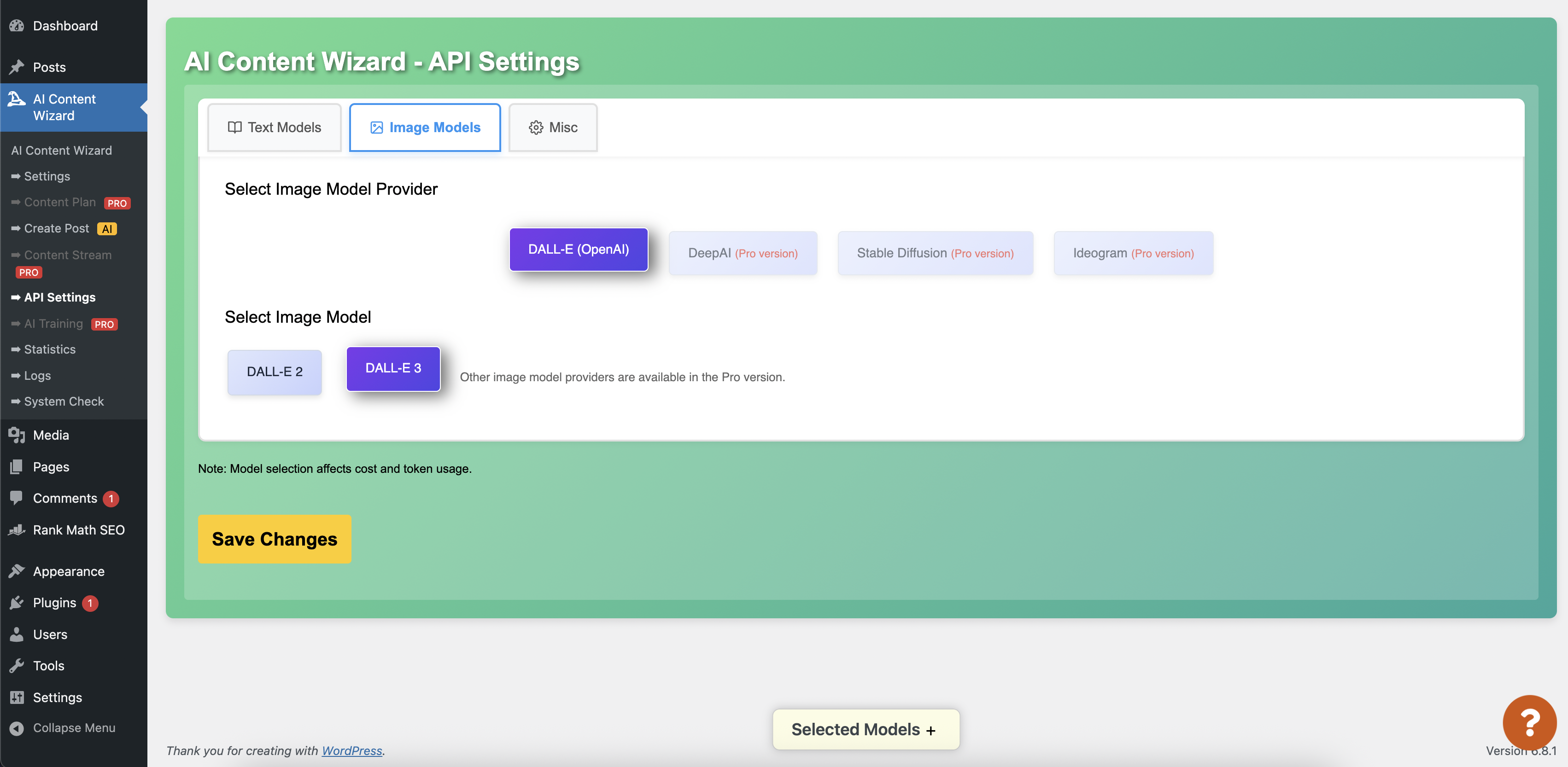Image resolution: width=1568 pixels, height=767 pixels.
Task: Click the 'Other image model providers' Pro notice
Action: [622, 377]
